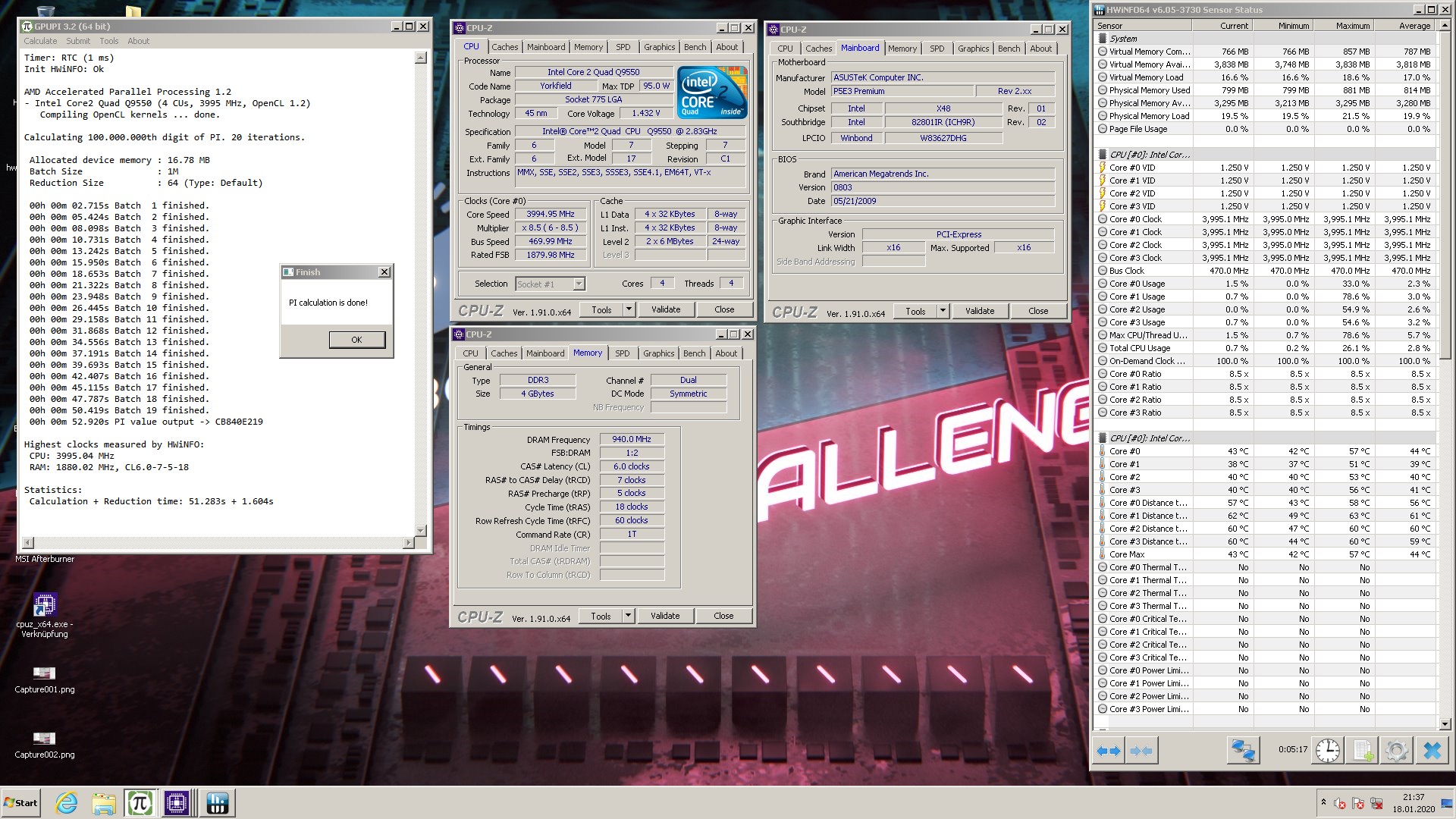Open cpuz_x64.exe desktop shortcut
The height and width of the screenshot is (819, 1456).
45,615
